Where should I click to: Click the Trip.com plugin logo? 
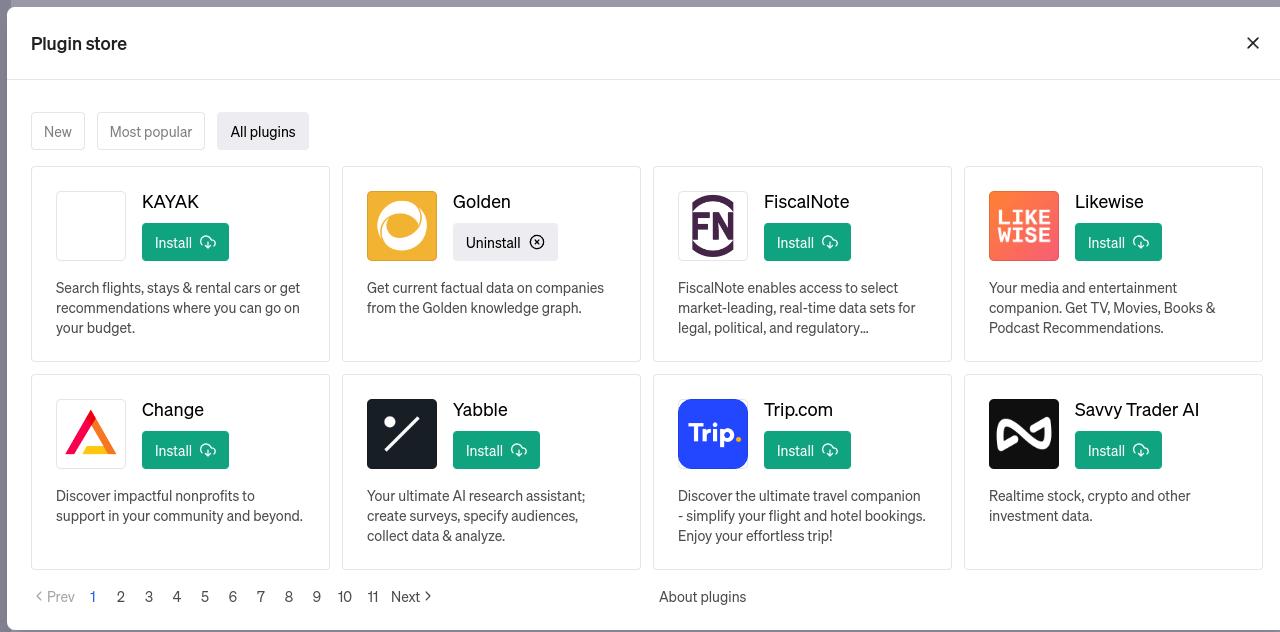tap(713, 434)
